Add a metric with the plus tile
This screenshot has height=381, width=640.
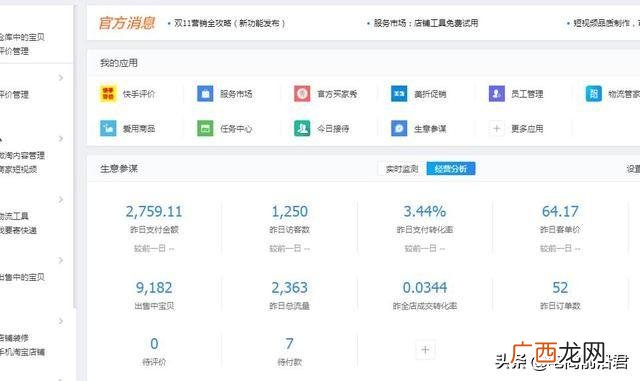pyautogui.click(x=425, y=350)
